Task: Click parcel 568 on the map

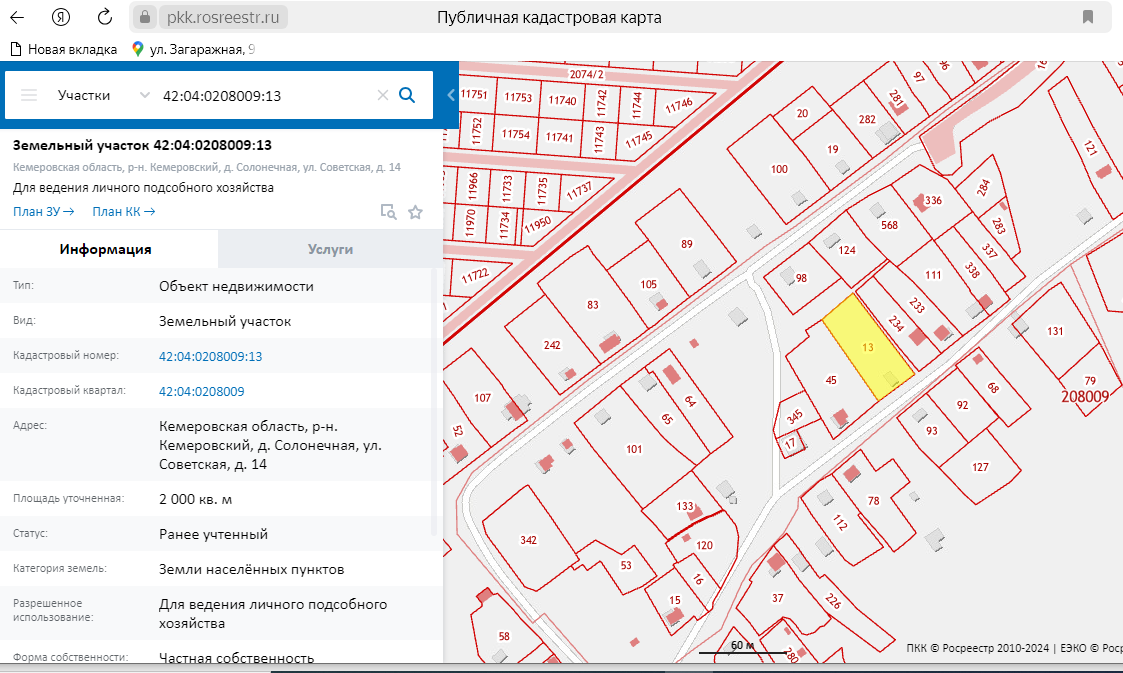Action: click(889, 225)
